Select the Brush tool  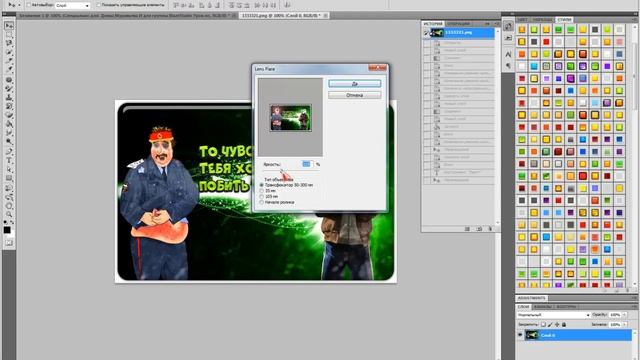pos(9,89)
